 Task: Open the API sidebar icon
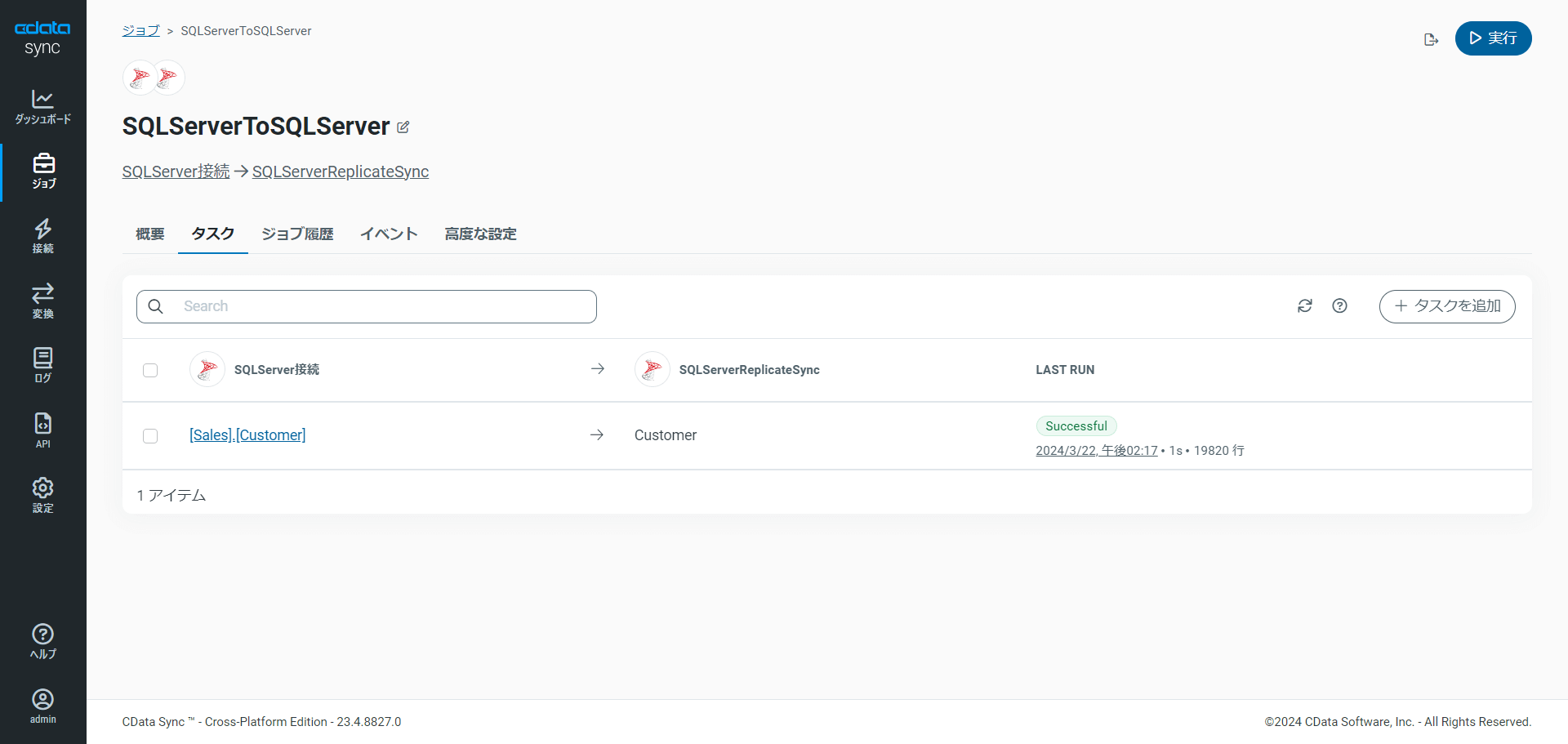click(42, 430)
